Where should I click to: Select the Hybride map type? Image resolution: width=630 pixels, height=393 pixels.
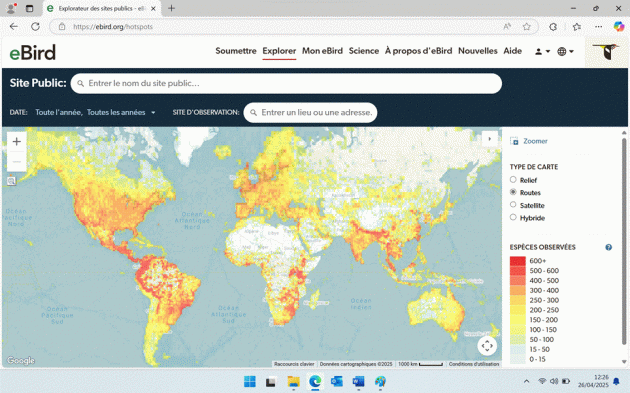pos(513,217)
